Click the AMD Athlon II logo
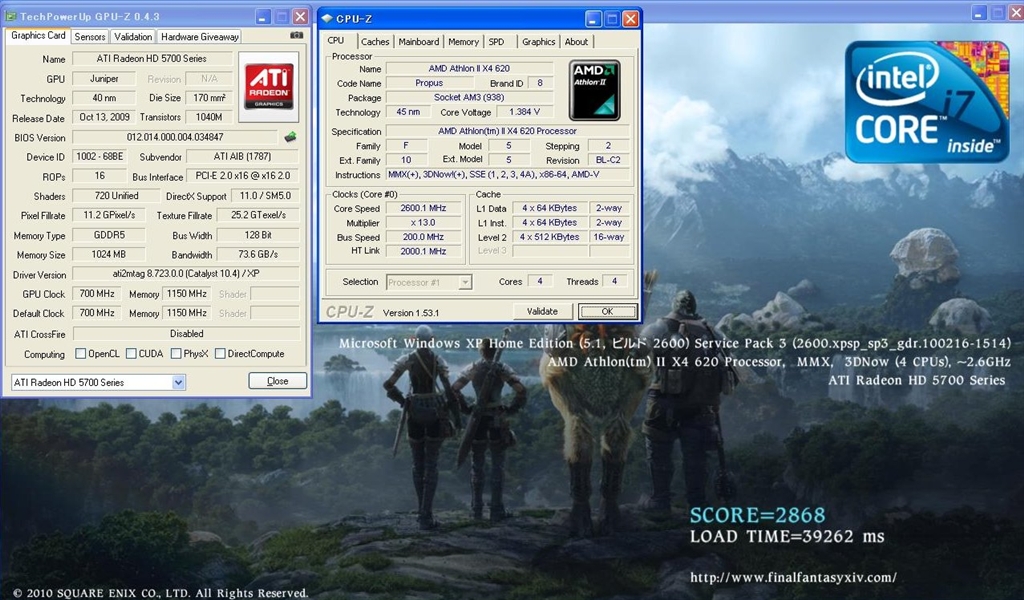Screen dimensions: 1024x600 point(594,90)
